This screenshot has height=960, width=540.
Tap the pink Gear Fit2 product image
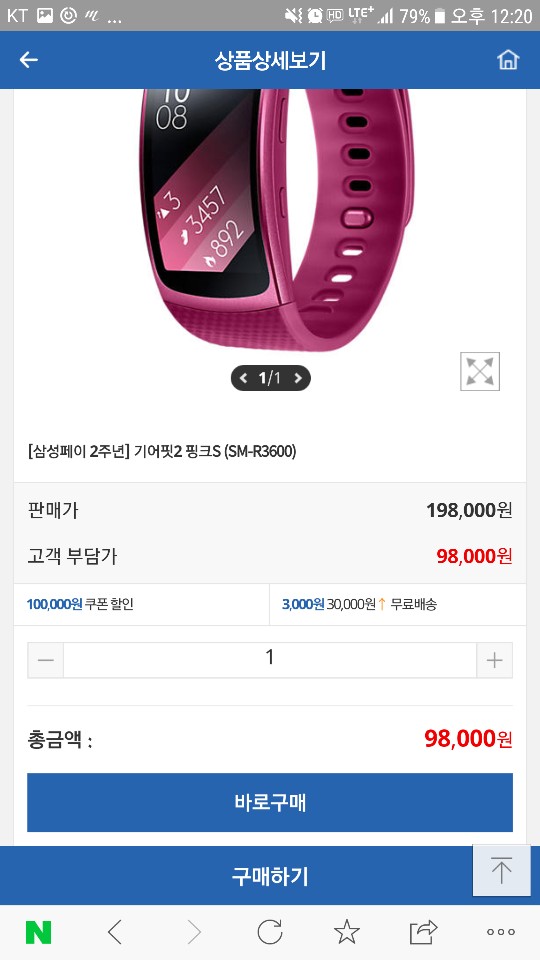point(277,220)
